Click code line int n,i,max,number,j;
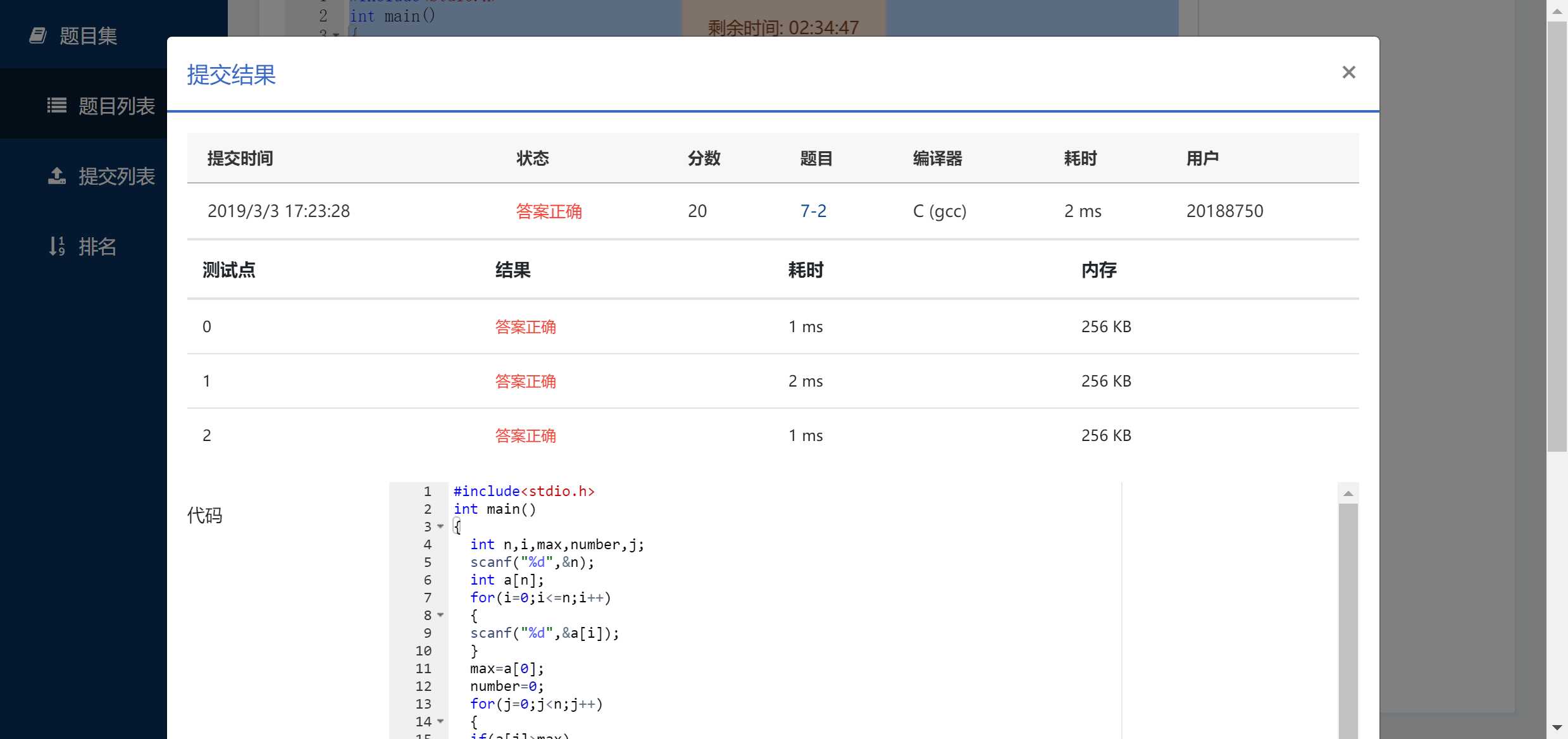Image resolution: width=1568 pixels, height=739 pixels. tap(557, 544)
